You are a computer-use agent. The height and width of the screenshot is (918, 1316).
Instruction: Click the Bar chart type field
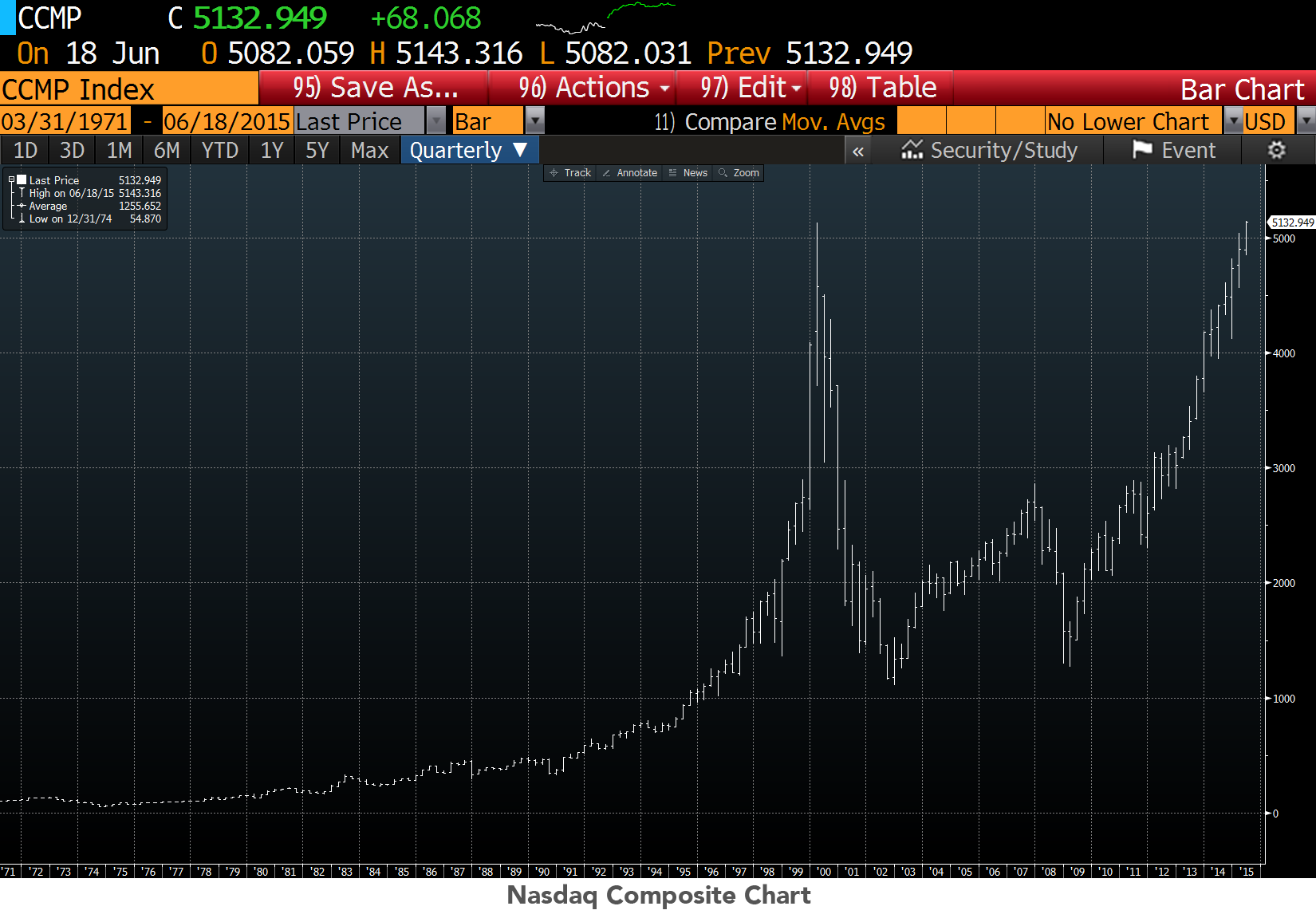[x=488, y=121]
